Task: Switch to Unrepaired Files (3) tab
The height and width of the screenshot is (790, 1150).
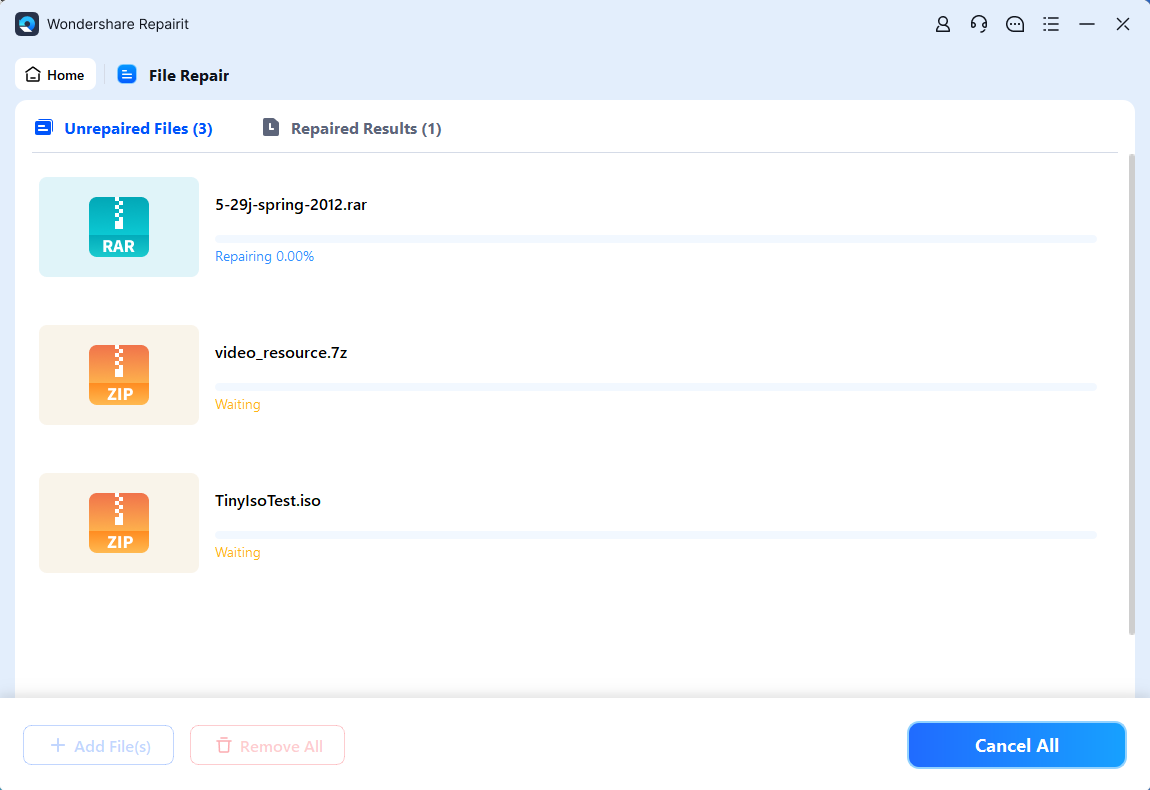Action: pos(124,128)
